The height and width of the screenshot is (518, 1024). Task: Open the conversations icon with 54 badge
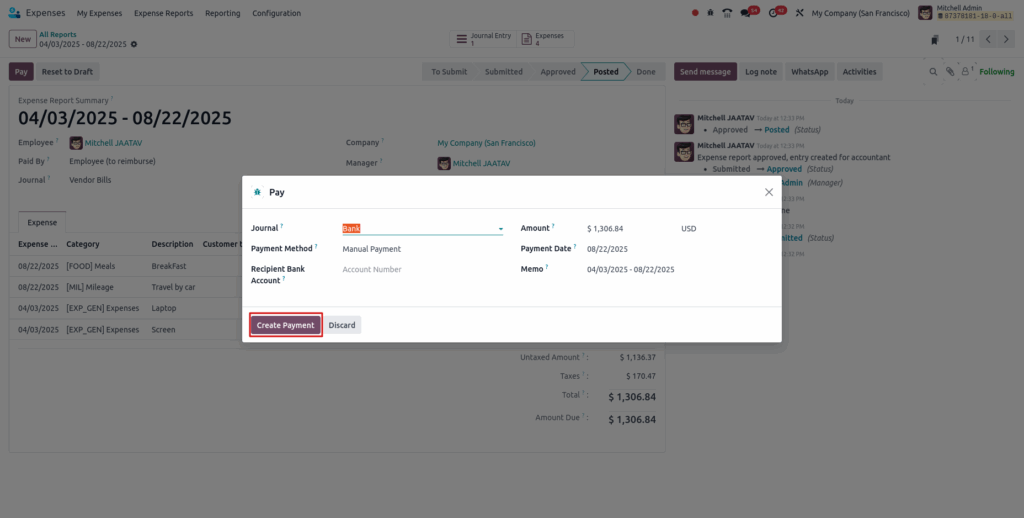(x=747, y=13)
